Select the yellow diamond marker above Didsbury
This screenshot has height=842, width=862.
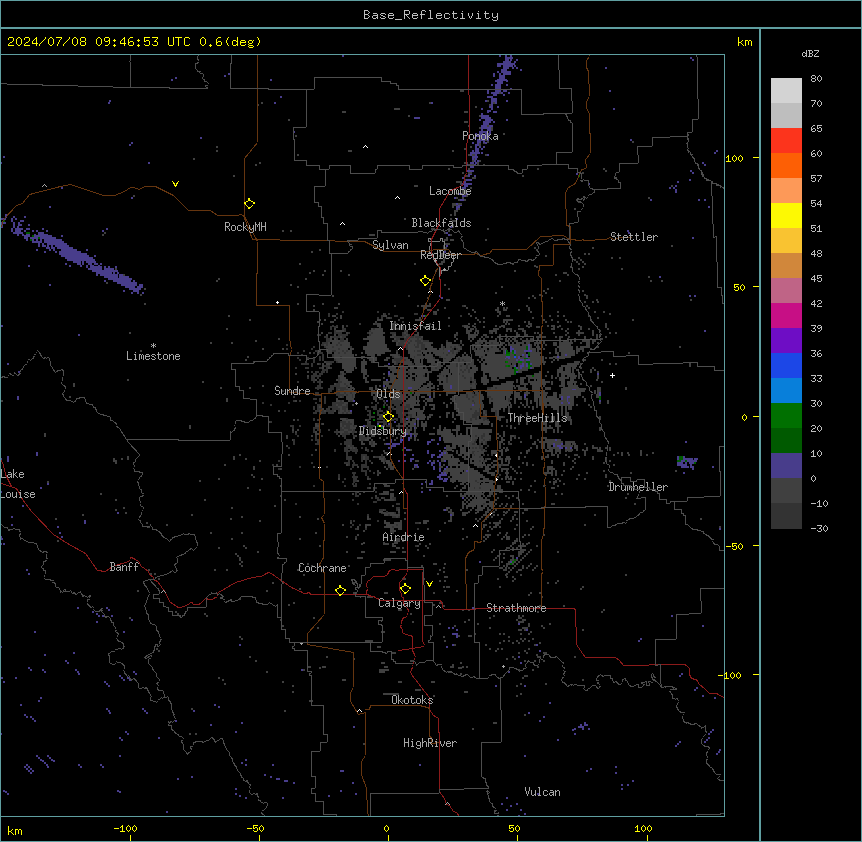tap(388, 417)
